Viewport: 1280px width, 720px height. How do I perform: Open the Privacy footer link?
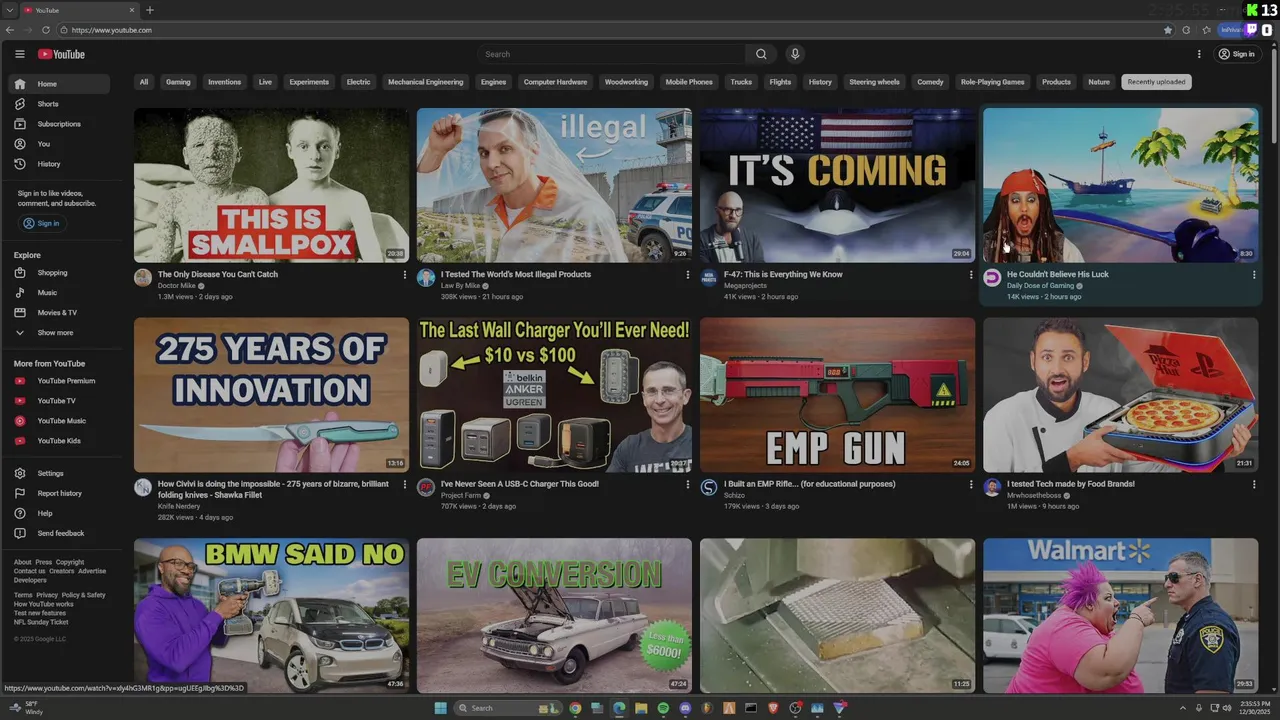click(x=47, y=595)
